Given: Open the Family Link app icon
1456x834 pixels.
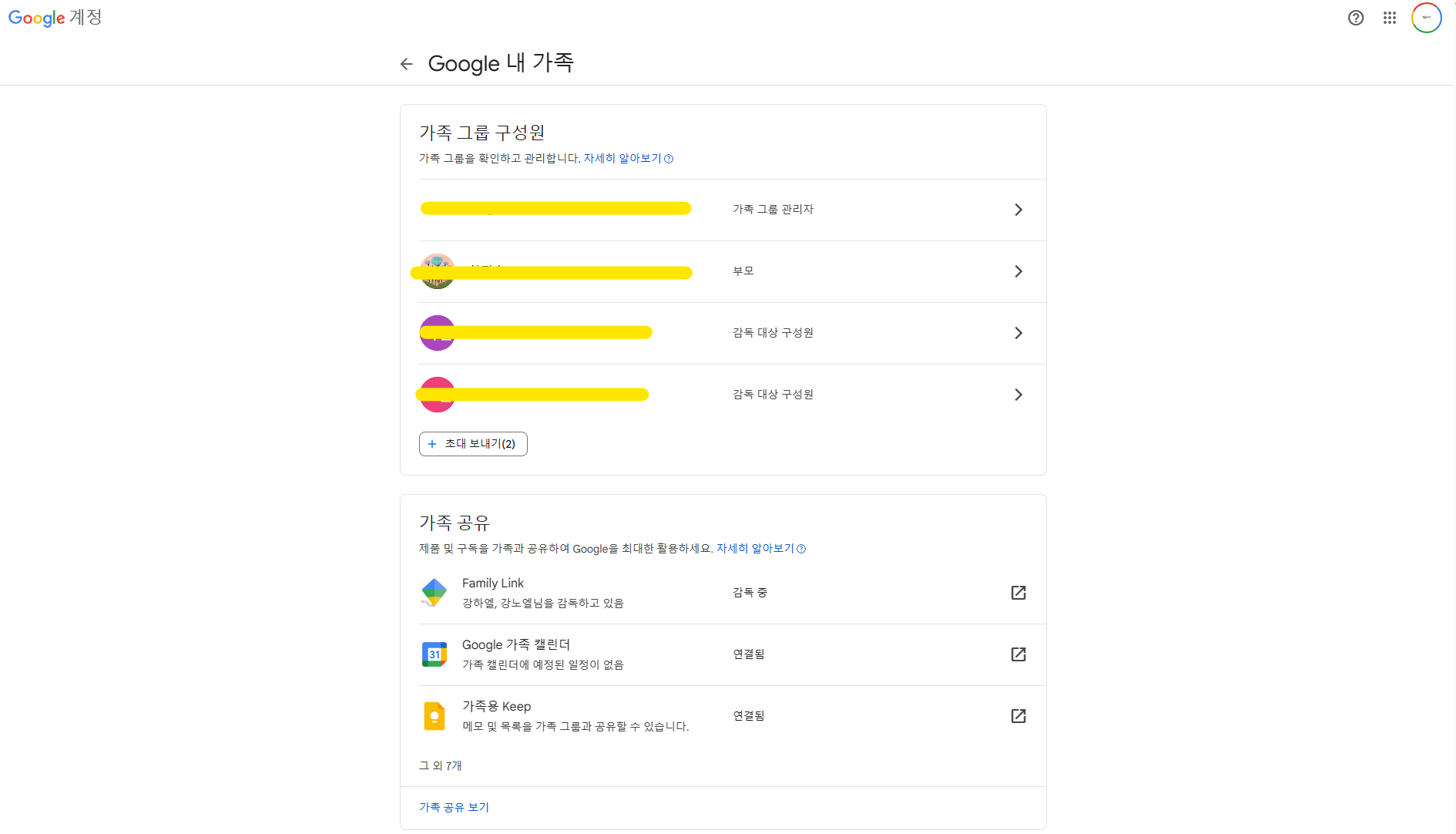Looking at the screenshot, I should click(434, 593).
